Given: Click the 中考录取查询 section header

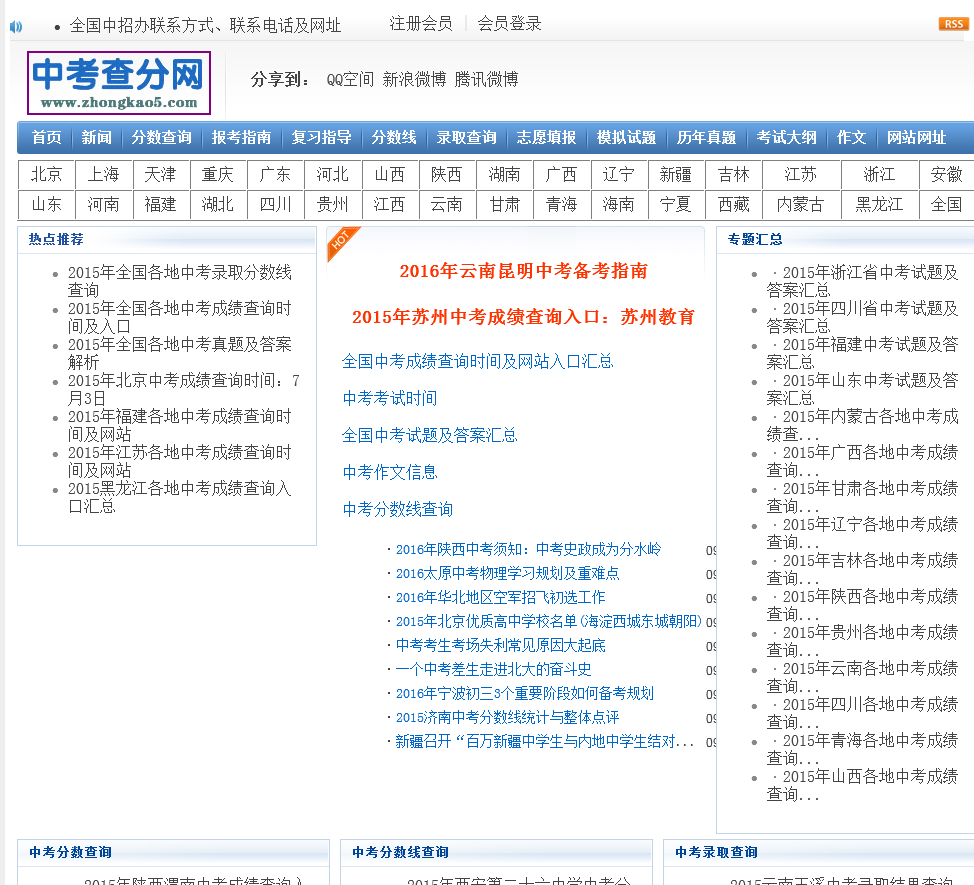Looking at the screenshot, I should pyautogui.click(x=717, y=853).
